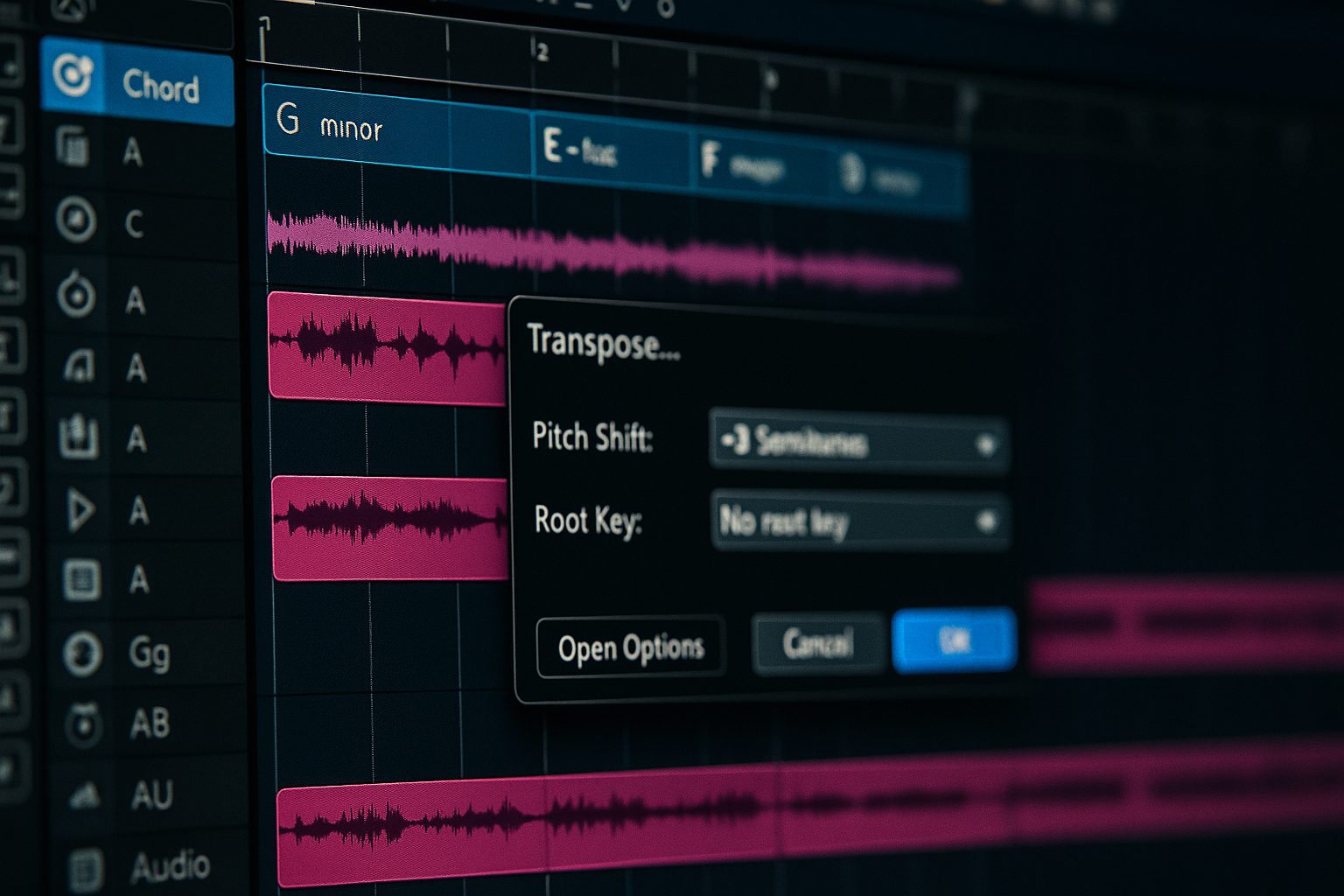Cancel the Transpose dialog
This screenshot has width=1344, height=896.
click(x=817, y=644)
